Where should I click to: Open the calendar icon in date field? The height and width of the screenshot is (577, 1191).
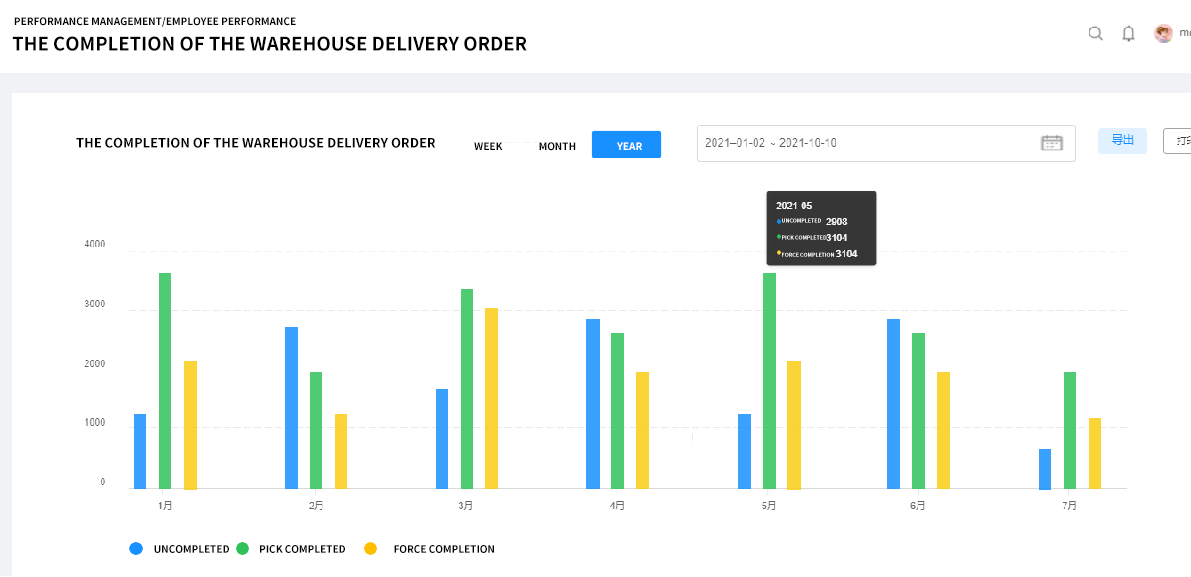[1051, 143]
